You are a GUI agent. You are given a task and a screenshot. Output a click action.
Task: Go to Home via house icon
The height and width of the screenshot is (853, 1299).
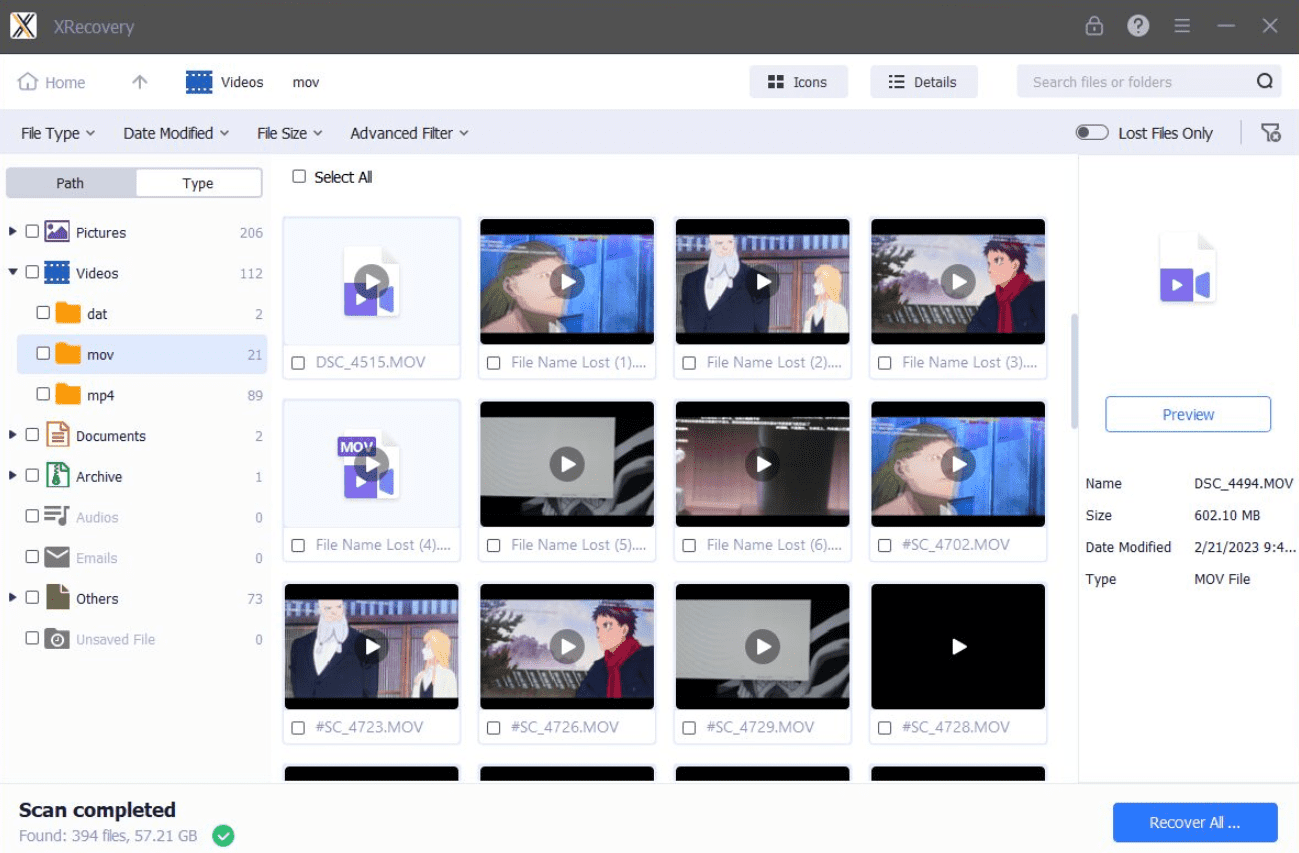[28, 82]
